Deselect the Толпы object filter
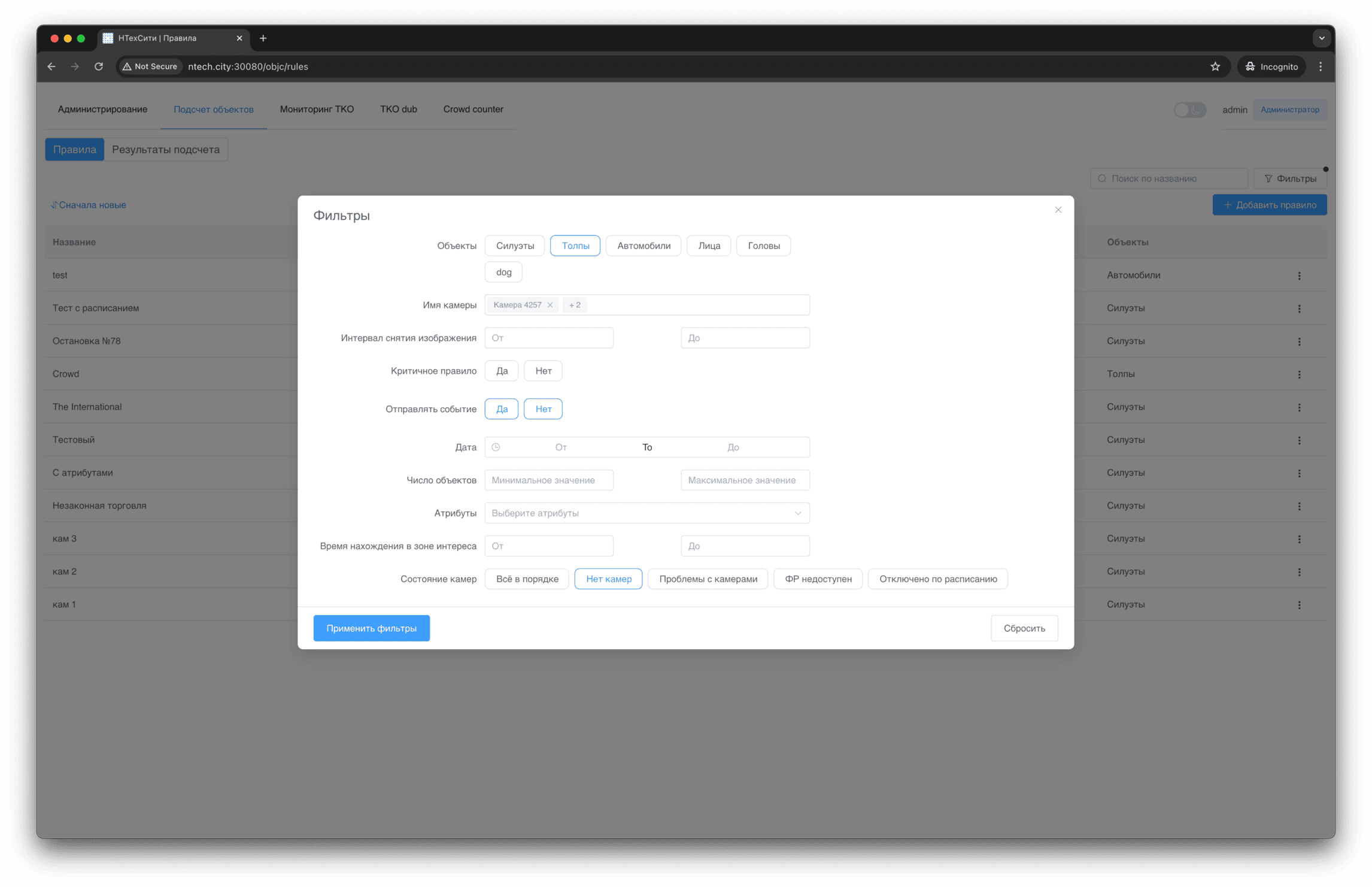The height and width of the screenshot is (887, 1372). click(x=575, y=246)
